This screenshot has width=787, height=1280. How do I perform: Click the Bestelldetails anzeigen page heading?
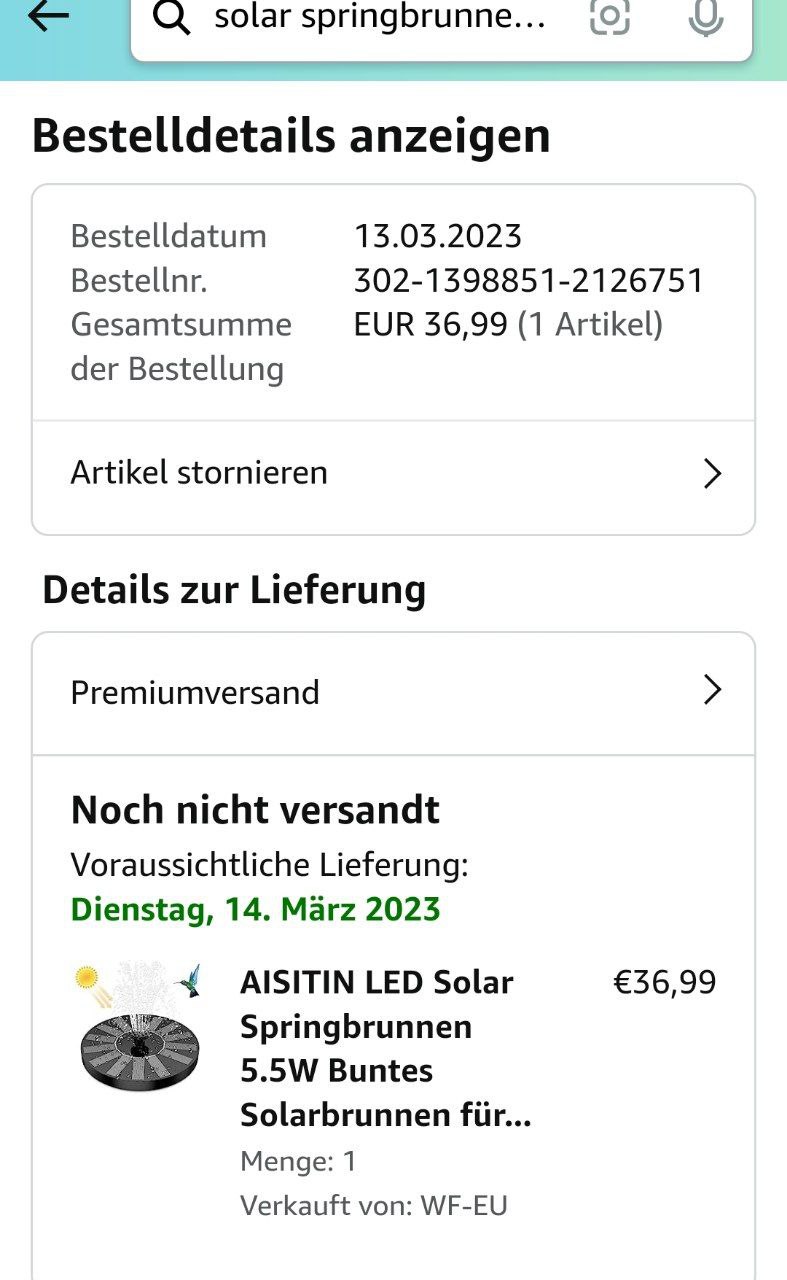click(x=291, y=136)
